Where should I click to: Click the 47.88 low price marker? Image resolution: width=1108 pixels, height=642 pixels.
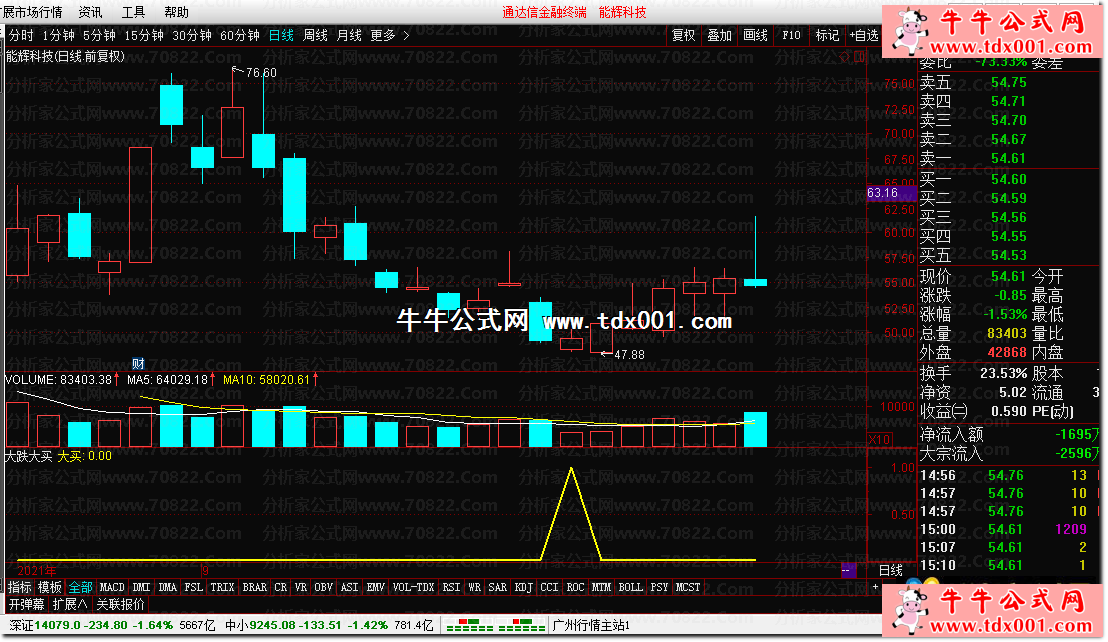[x=627, y=354]
